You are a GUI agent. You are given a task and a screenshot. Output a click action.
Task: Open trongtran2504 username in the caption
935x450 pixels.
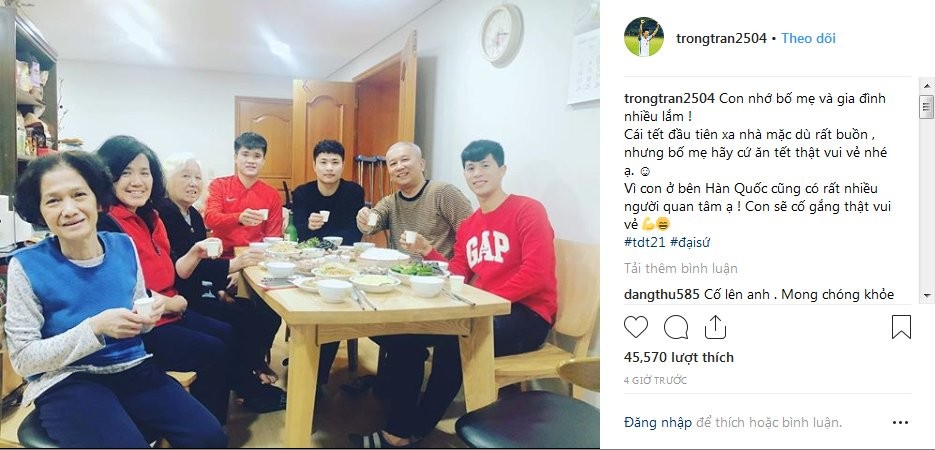point(669,99)
